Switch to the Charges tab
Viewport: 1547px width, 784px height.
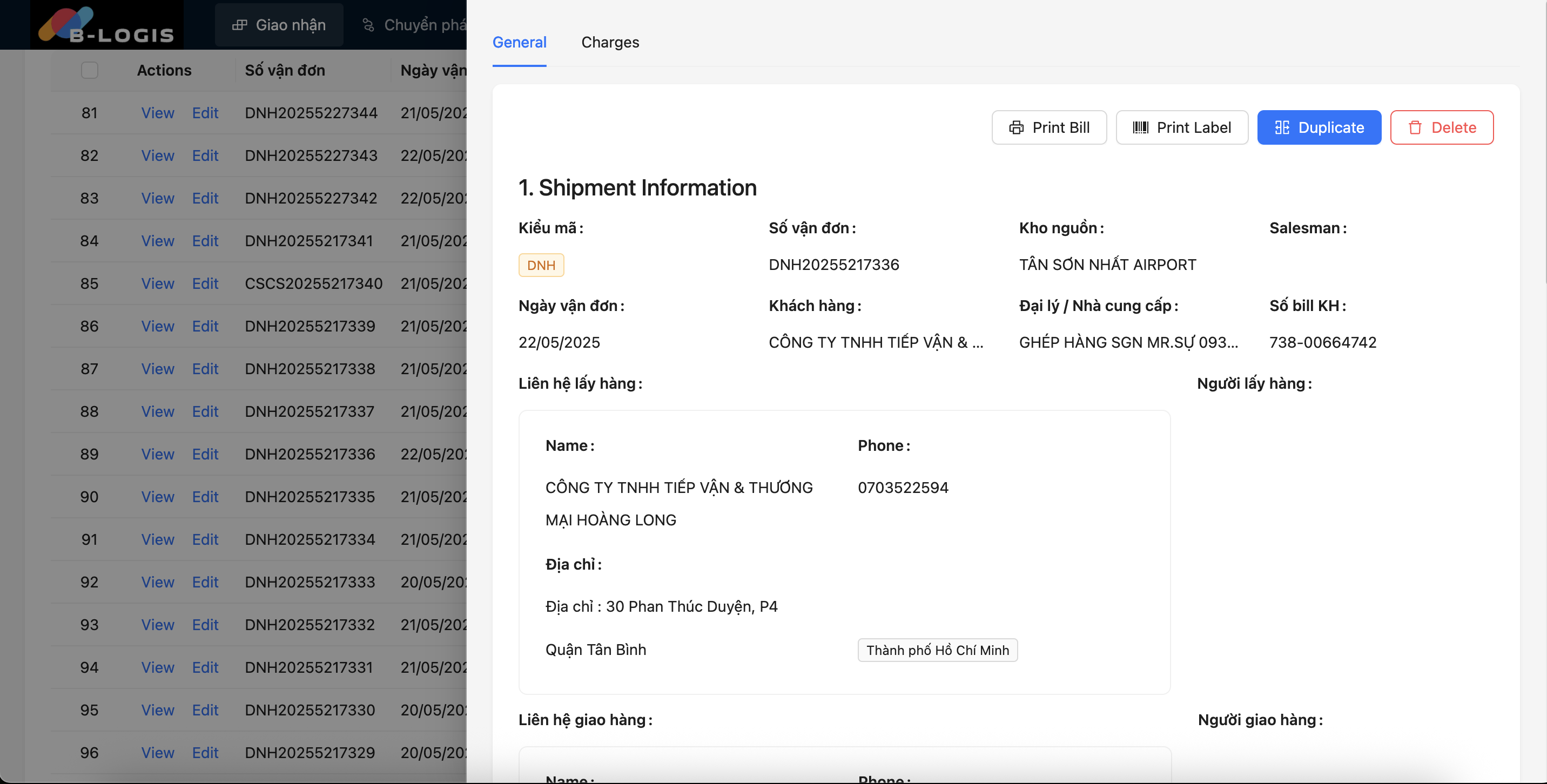[610, 42]
